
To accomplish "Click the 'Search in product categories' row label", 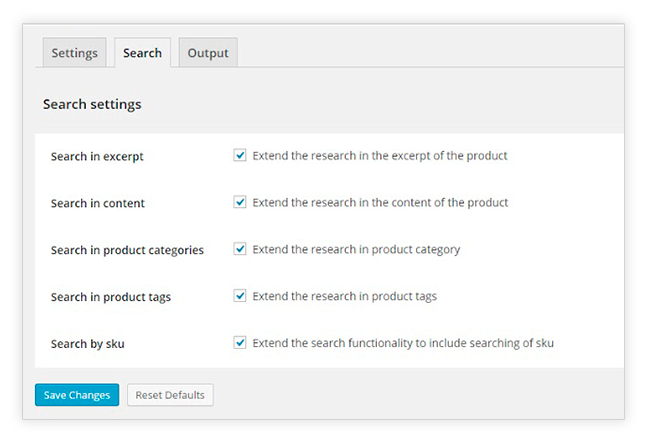I will tap(127, 250).
